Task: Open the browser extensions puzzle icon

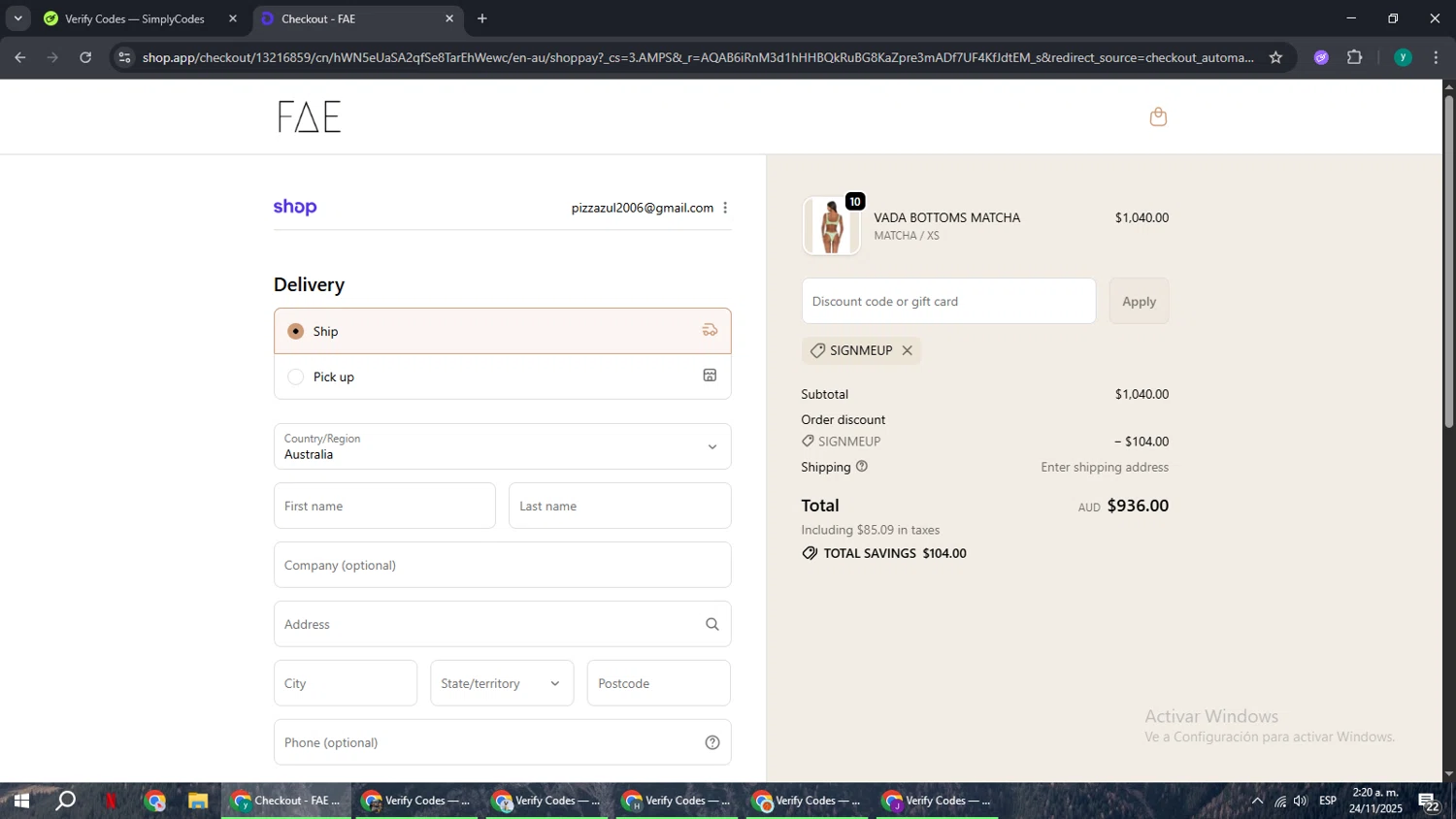Action: click(x=1355, y=57)
